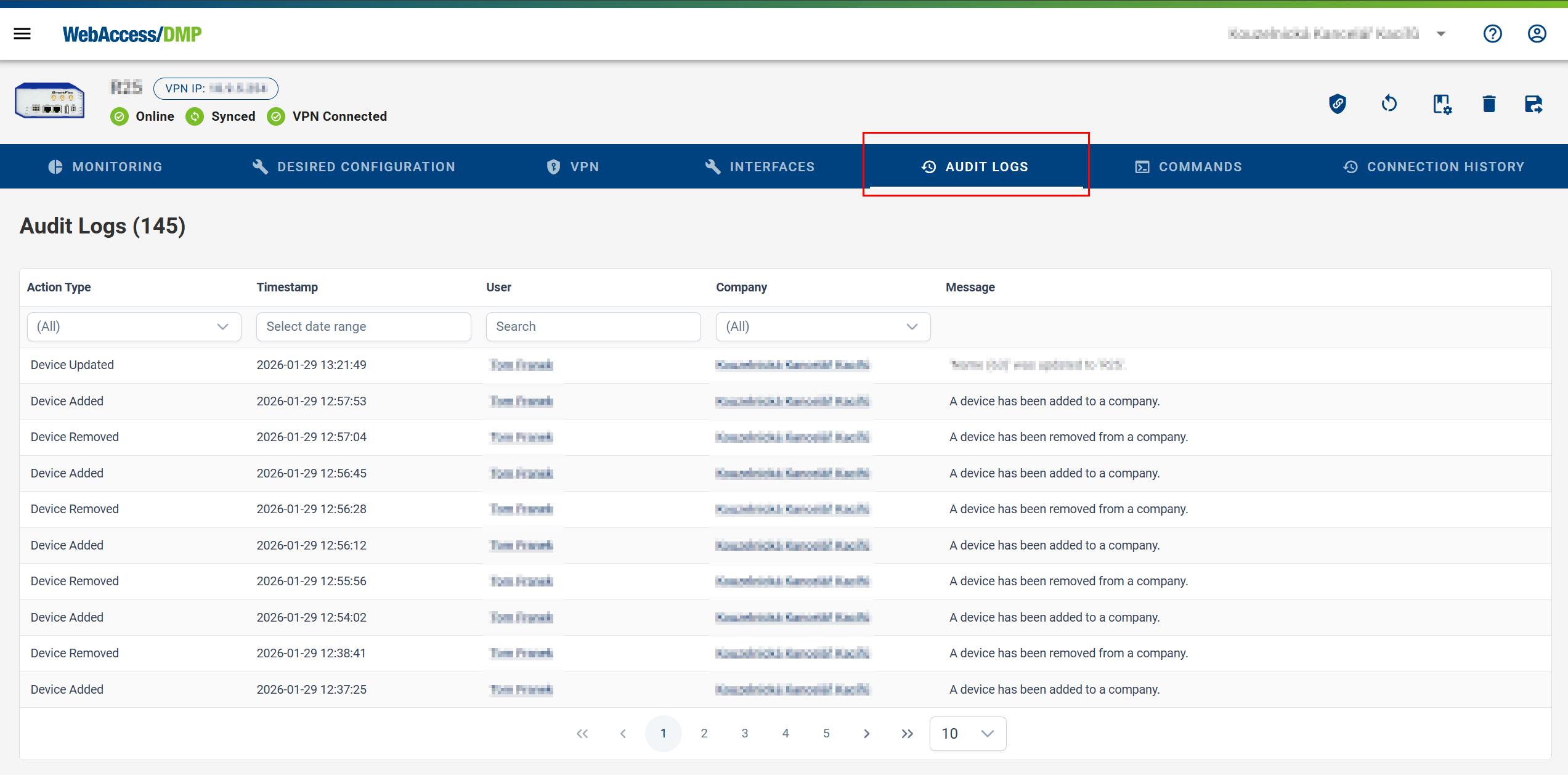The image size is (1568, 775).
Task: Jump to last page with double arrow
Action: click(x=907, y=733)
